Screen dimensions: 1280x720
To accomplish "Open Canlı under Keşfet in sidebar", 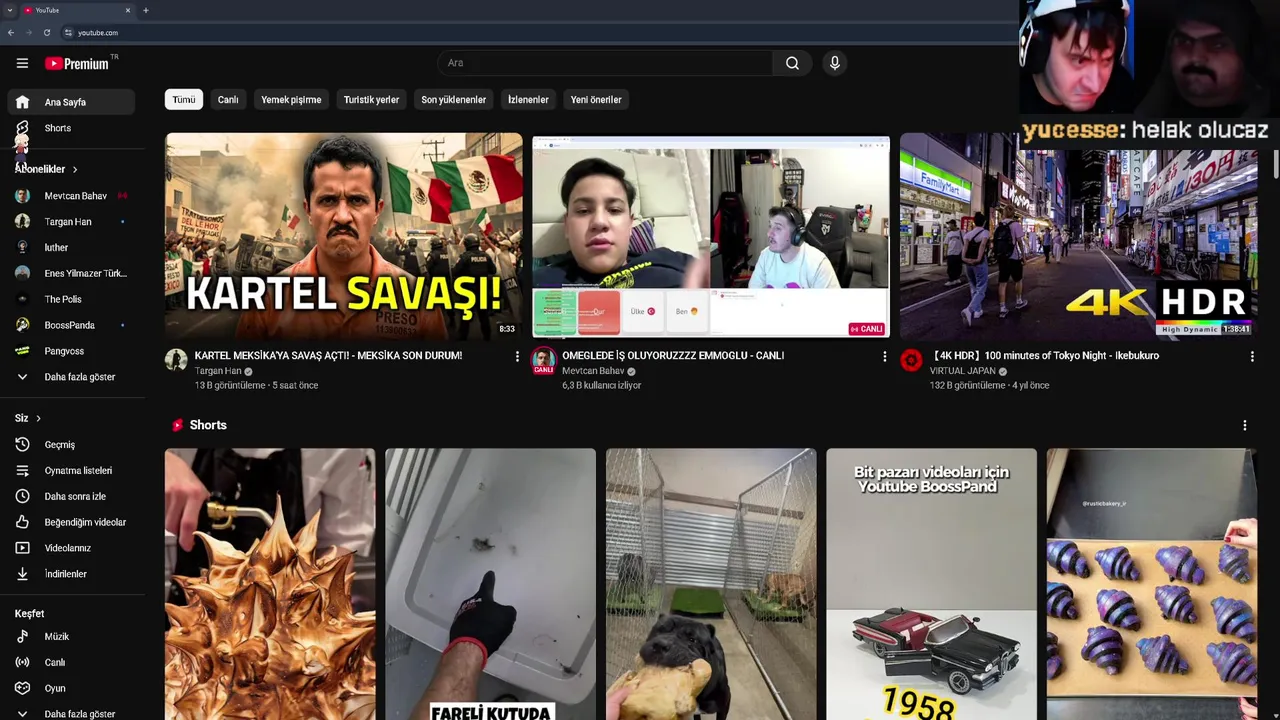I will click(70, 662).
